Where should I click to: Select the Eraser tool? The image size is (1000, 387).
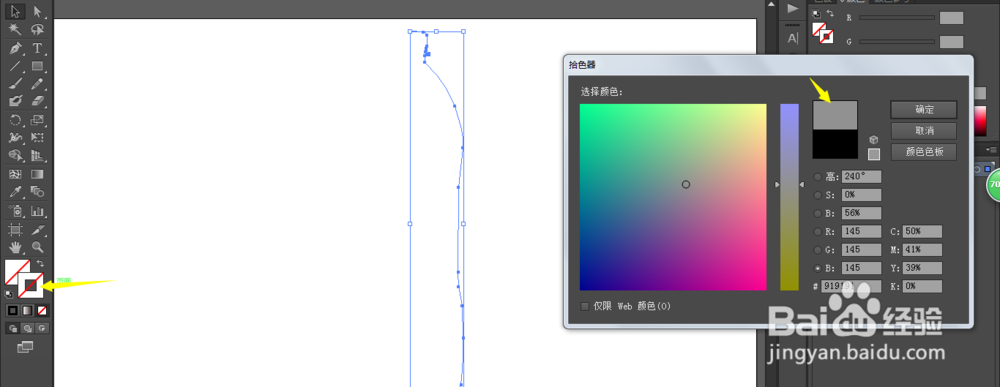(x=37, y=101)
